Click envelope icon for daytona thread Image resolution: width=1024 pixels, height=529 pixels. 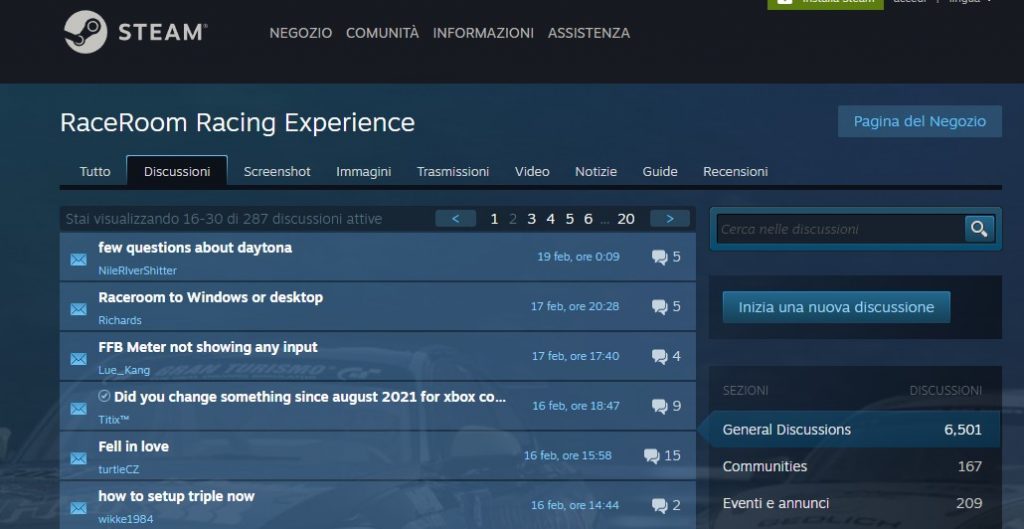[78, 260]
